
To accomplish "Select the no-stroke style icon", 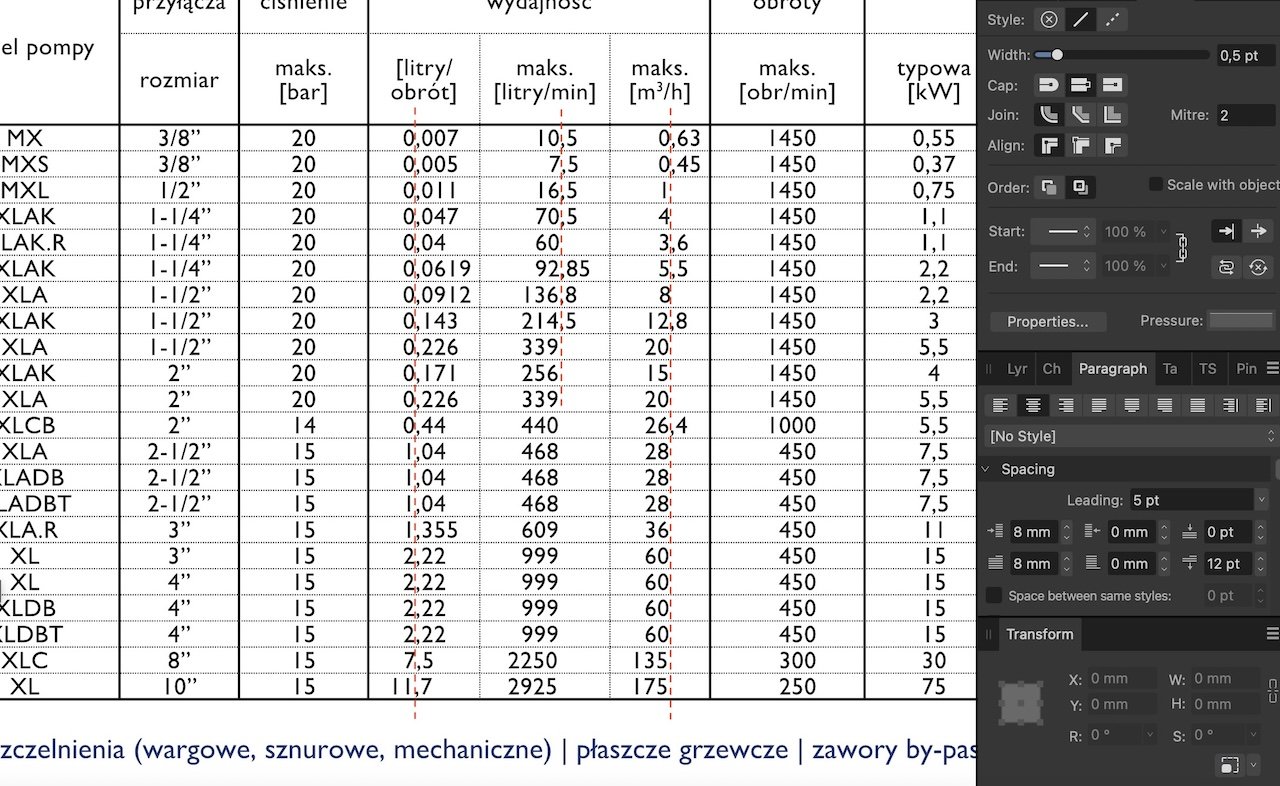I will pyautogui.click(x=1048, y=19).
